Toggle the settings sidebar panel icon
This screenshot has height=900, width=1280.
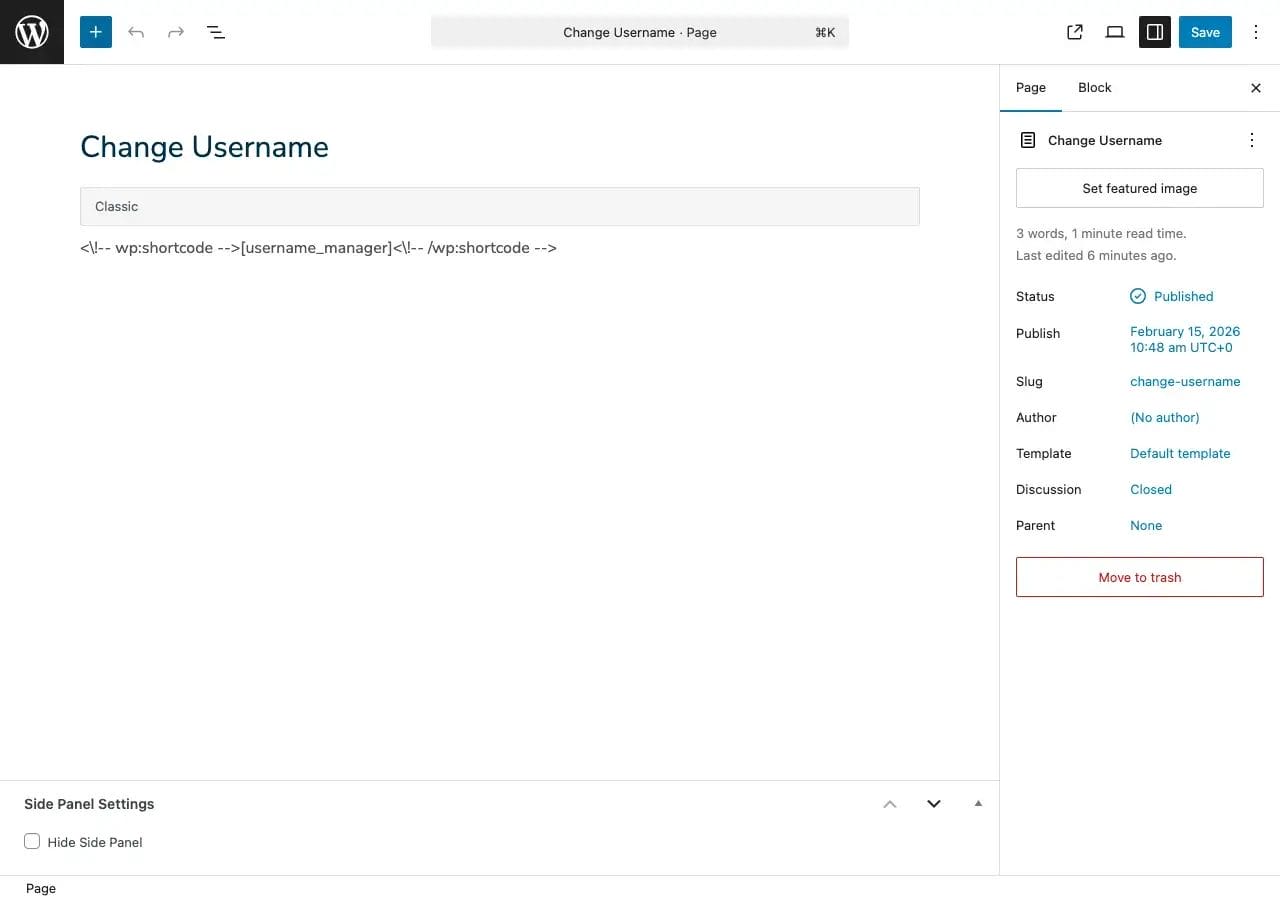tap(1155, 32)
